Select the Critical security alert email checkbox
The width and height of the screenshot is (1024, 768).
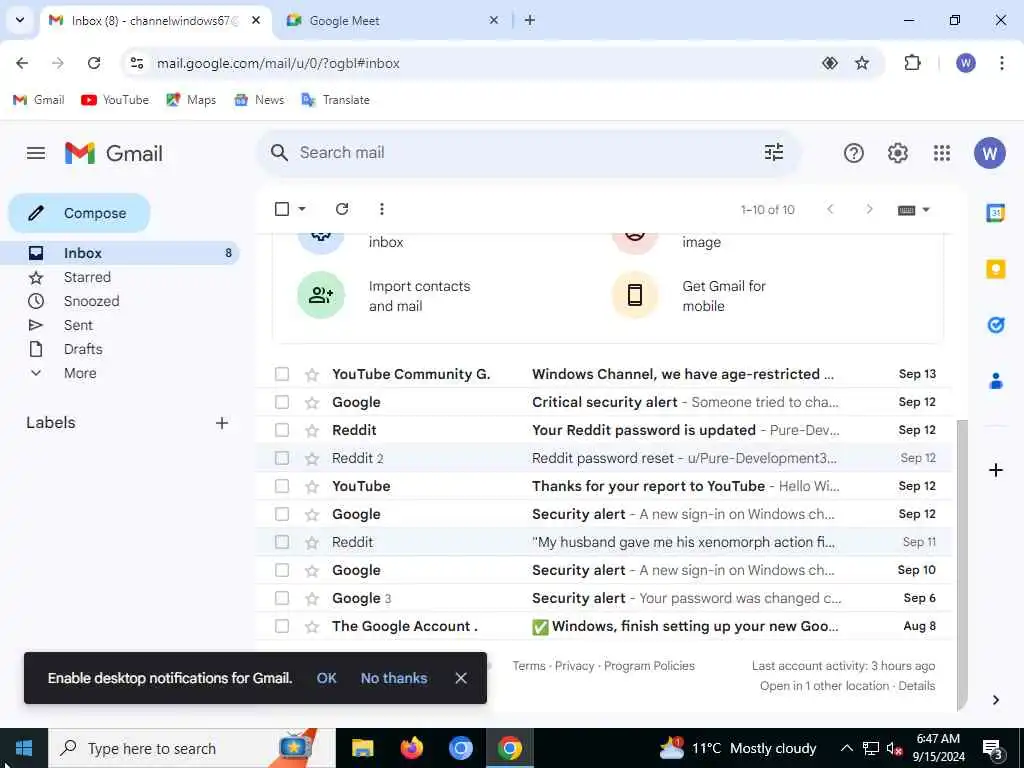coord(281,402)
